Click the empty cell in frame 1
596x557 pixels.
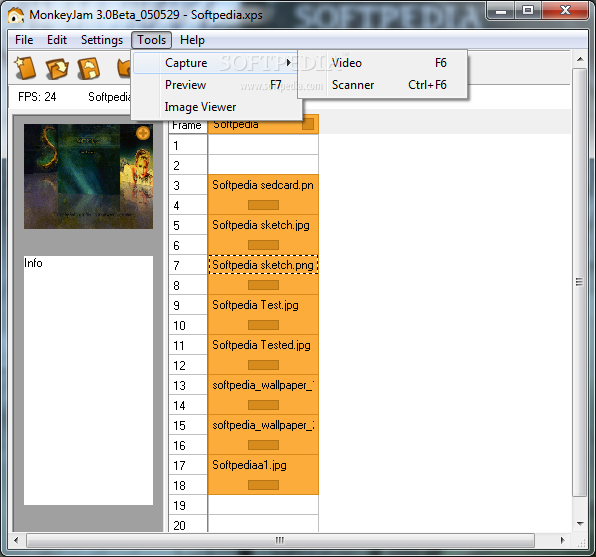[x=263, y=145]
